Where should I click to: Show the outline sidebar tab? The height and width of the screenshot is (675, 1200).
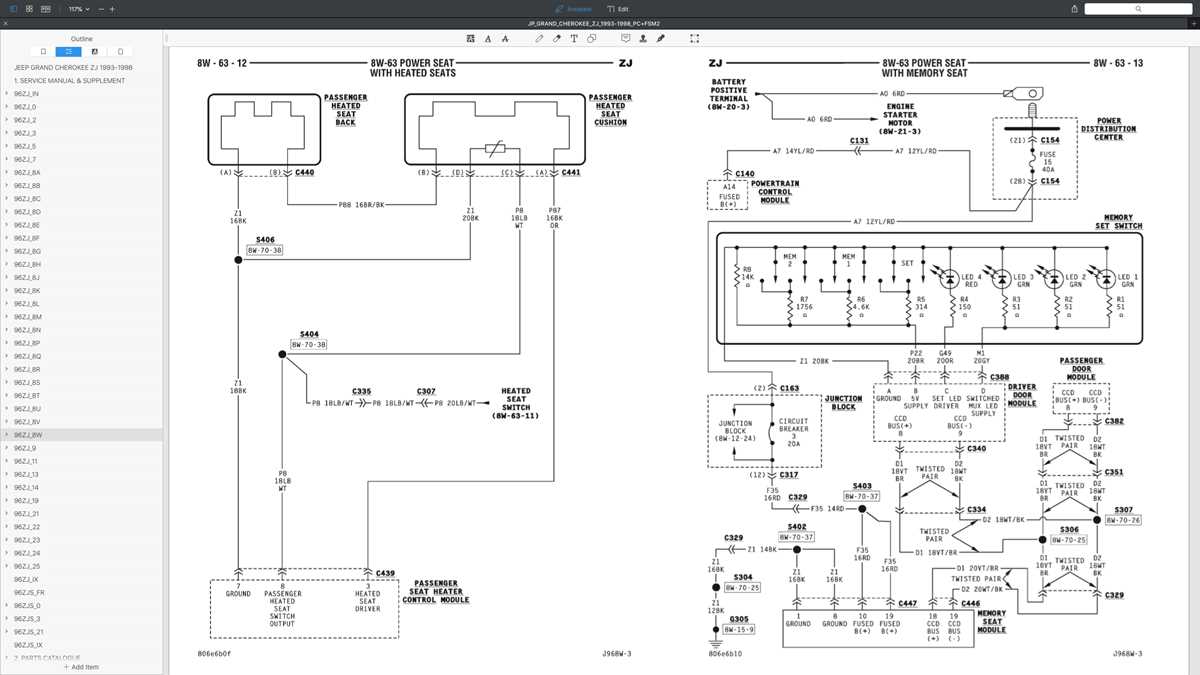[x=69, y=51]
